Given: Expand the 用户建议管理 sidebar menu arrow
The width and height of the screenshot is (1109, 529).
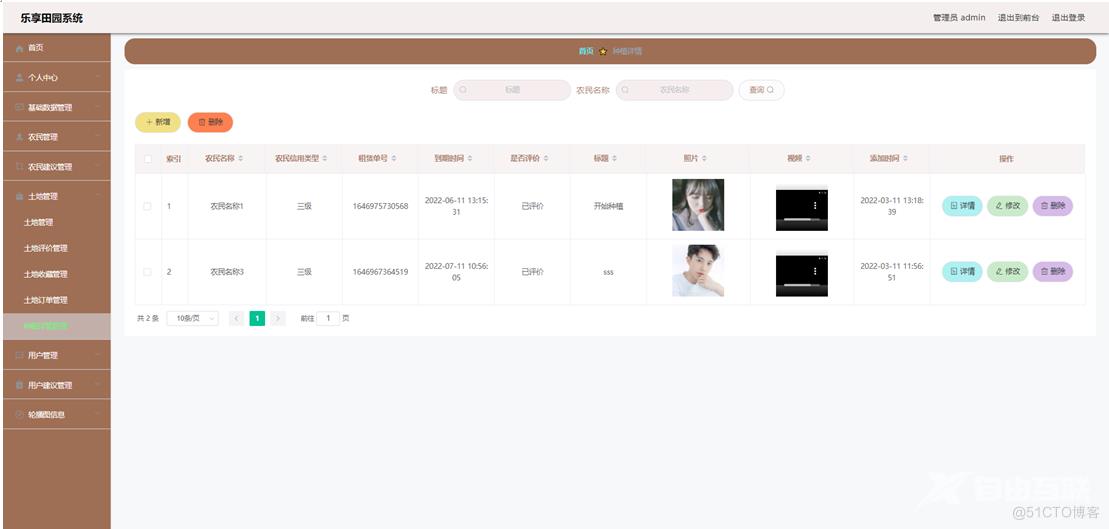Looking at the screenshot, I should click(98, 385).
